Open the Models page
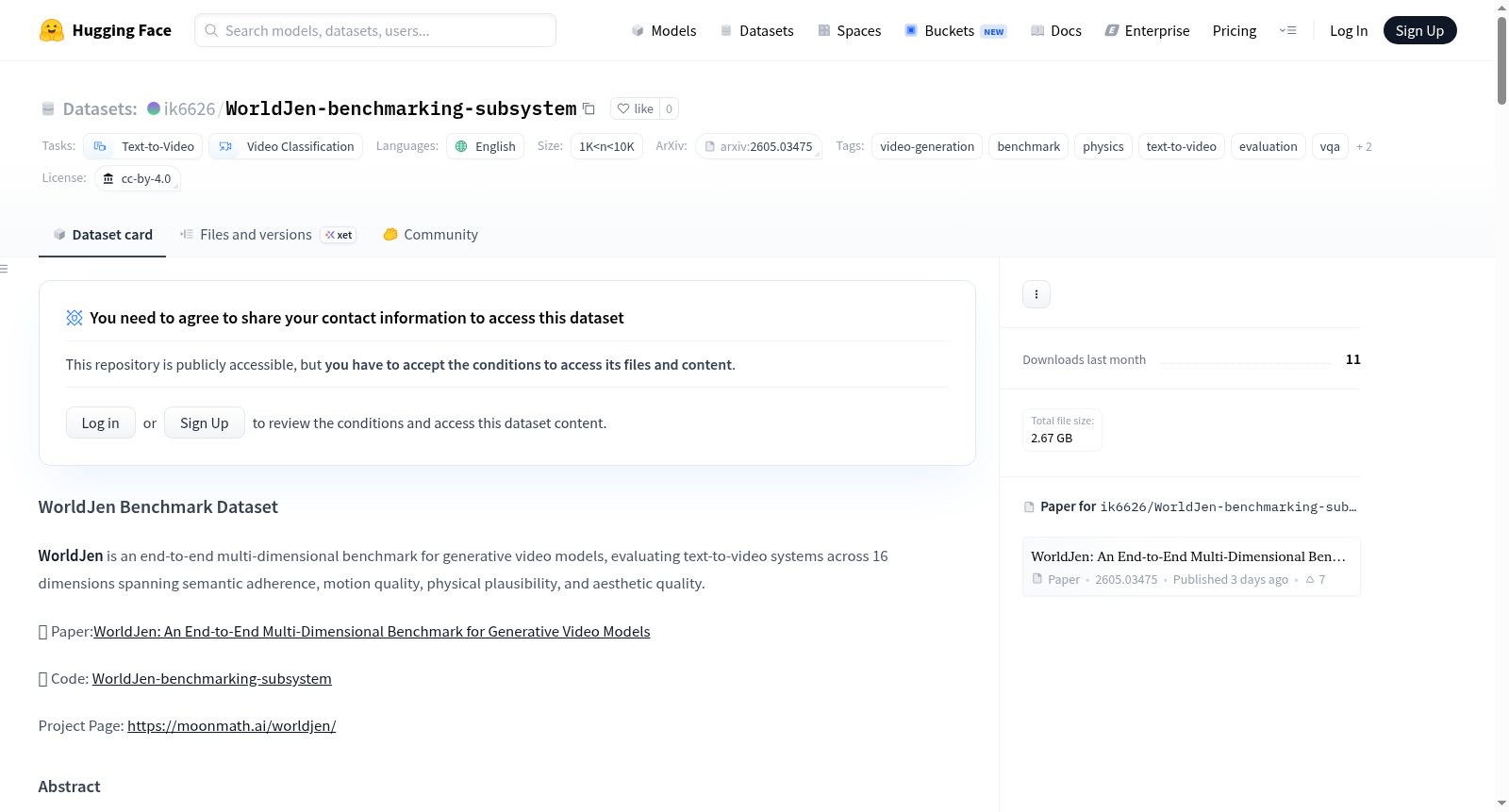The width and height of the screenshot is (1509, 812). click(x=664, y=30)
